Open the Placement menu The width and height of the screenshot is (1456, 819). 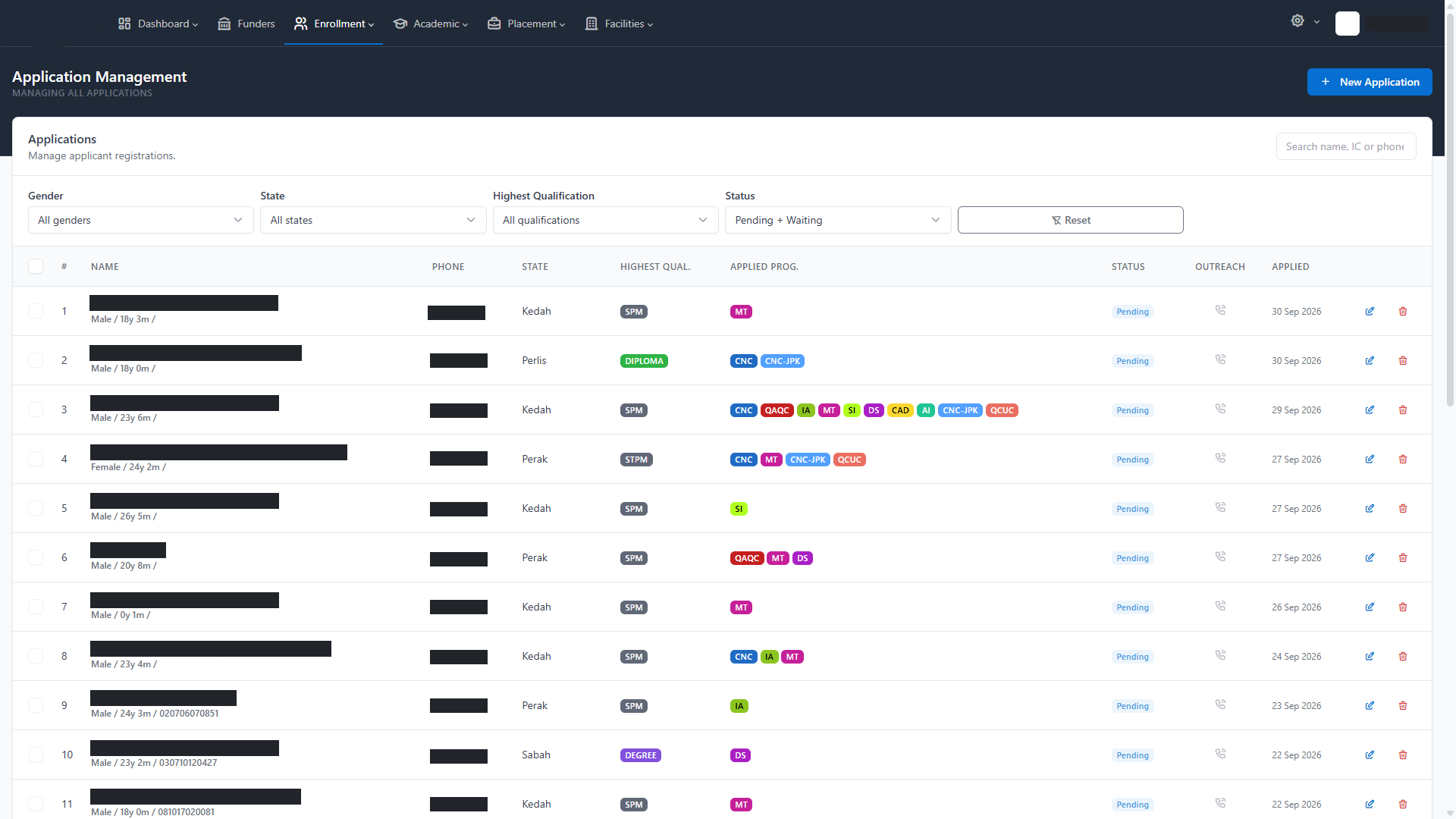(x=526, y=24)
